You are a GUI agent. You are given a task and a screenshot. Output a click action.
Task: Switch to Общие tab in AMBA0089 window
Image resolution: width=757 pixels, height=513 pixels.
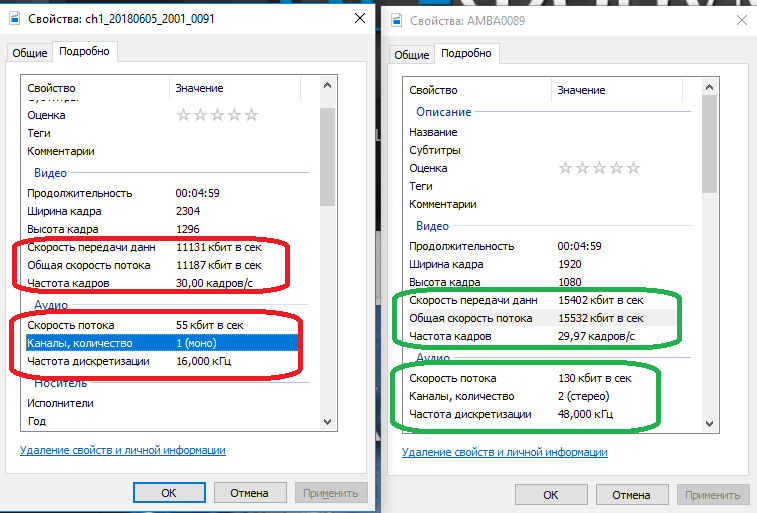tap(412, 55)
